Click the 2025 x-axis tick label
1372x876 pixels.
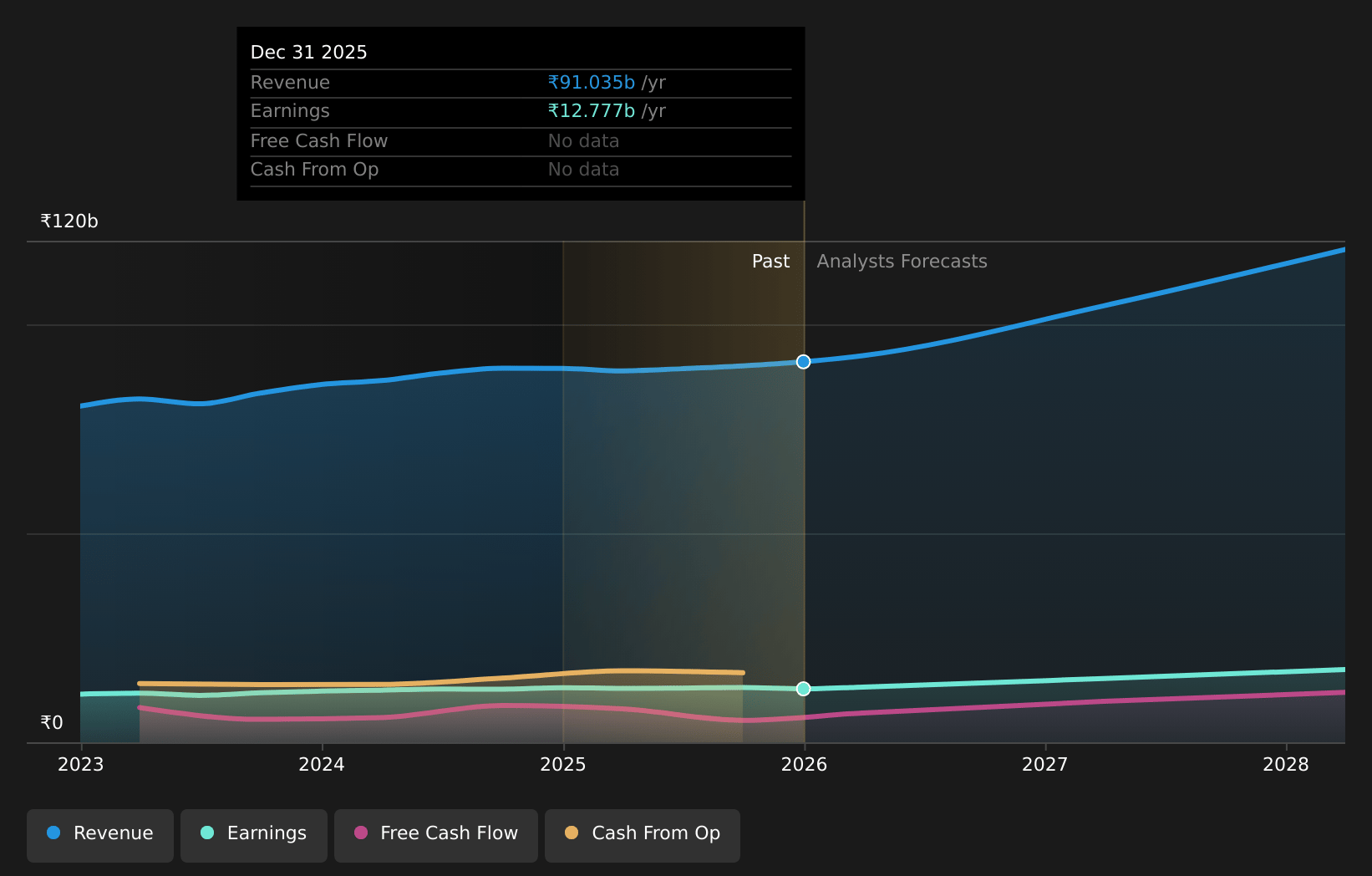click(x=563, y=765)
